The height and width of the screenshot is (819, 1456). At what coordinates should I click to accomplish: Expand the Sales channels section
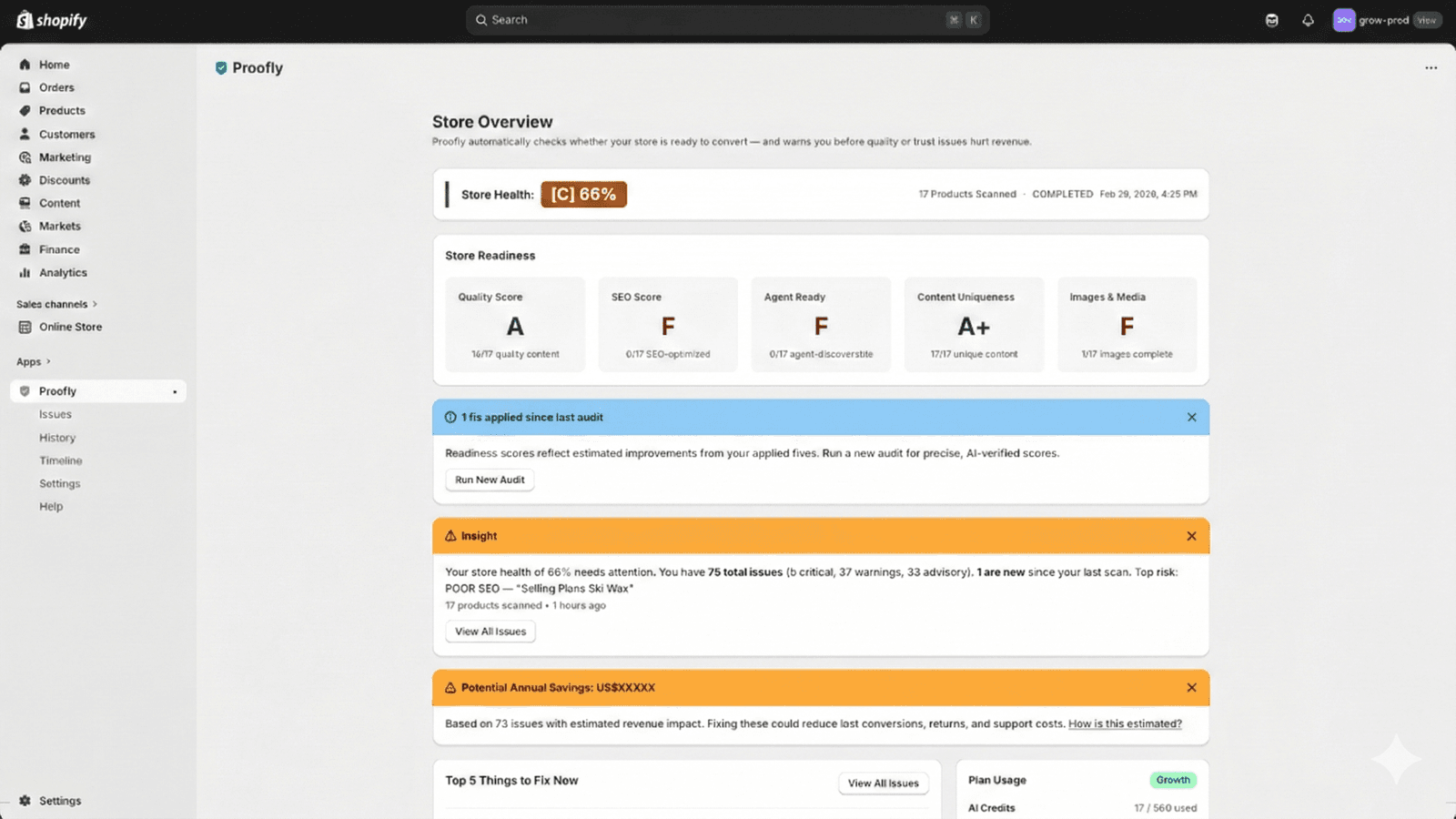(56, 304)
